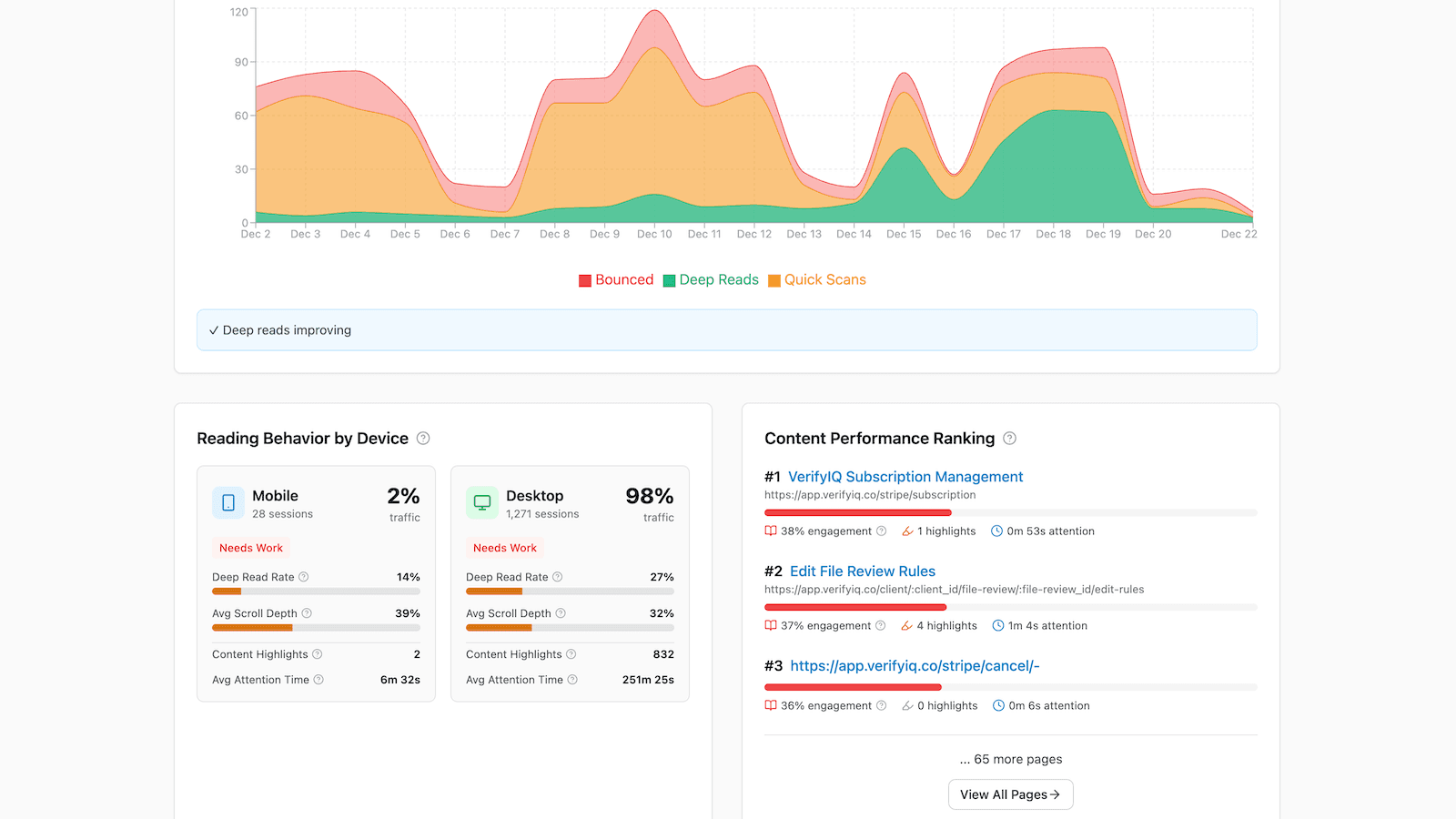
Task: Open the Deep Read Rate tooltip on Mobile card
Action: [305, 576]
